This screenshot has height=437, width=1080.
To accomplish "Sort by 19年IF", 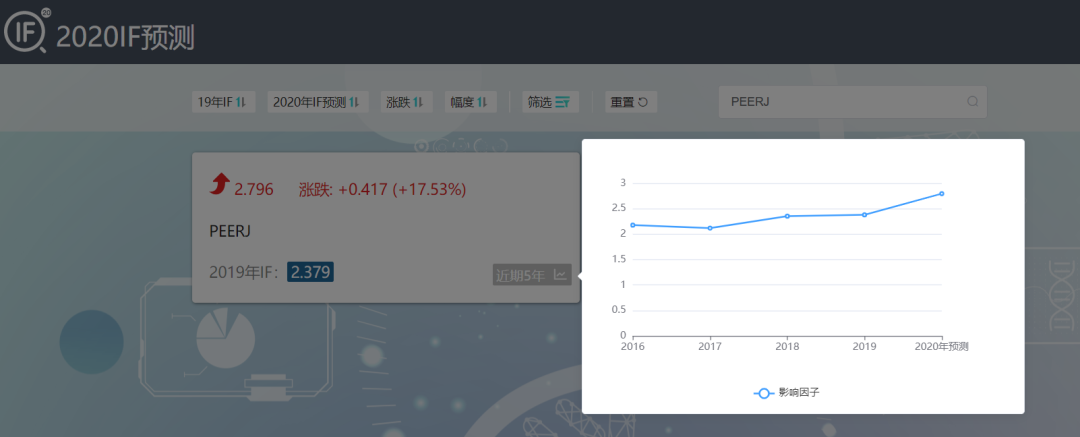I will click(x=223, y=102).
